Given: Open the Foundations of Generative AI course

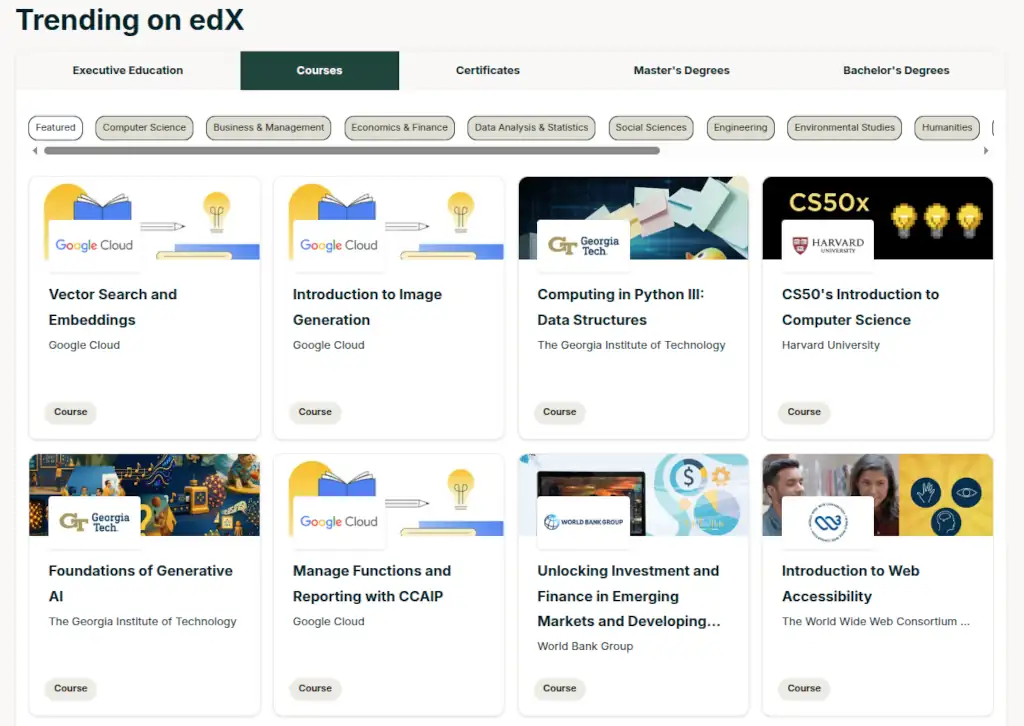Looking at the screenshot, I should tap(141, 583).
